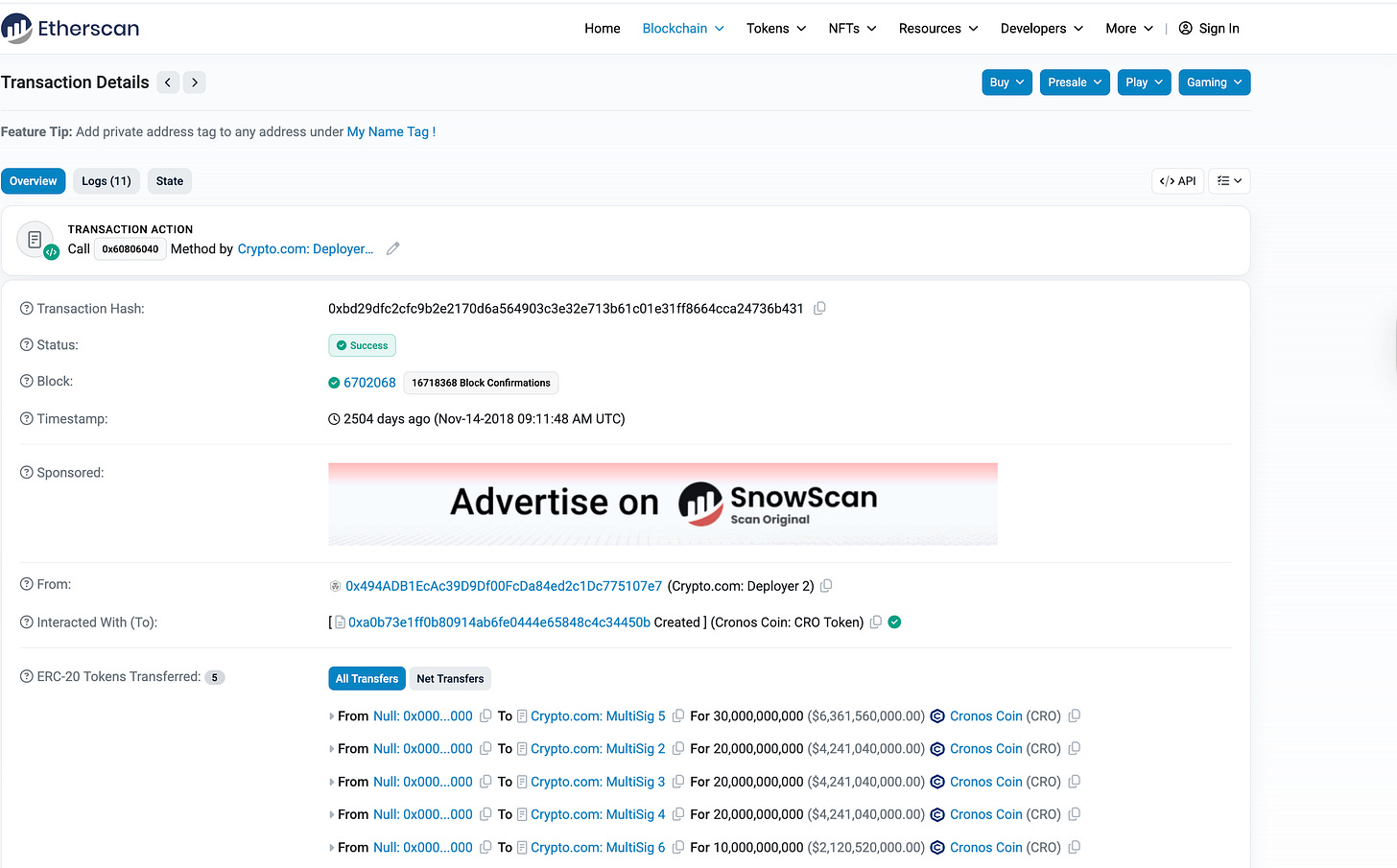Copy Null address in MultiSig 5 row

tap(485, 716)
